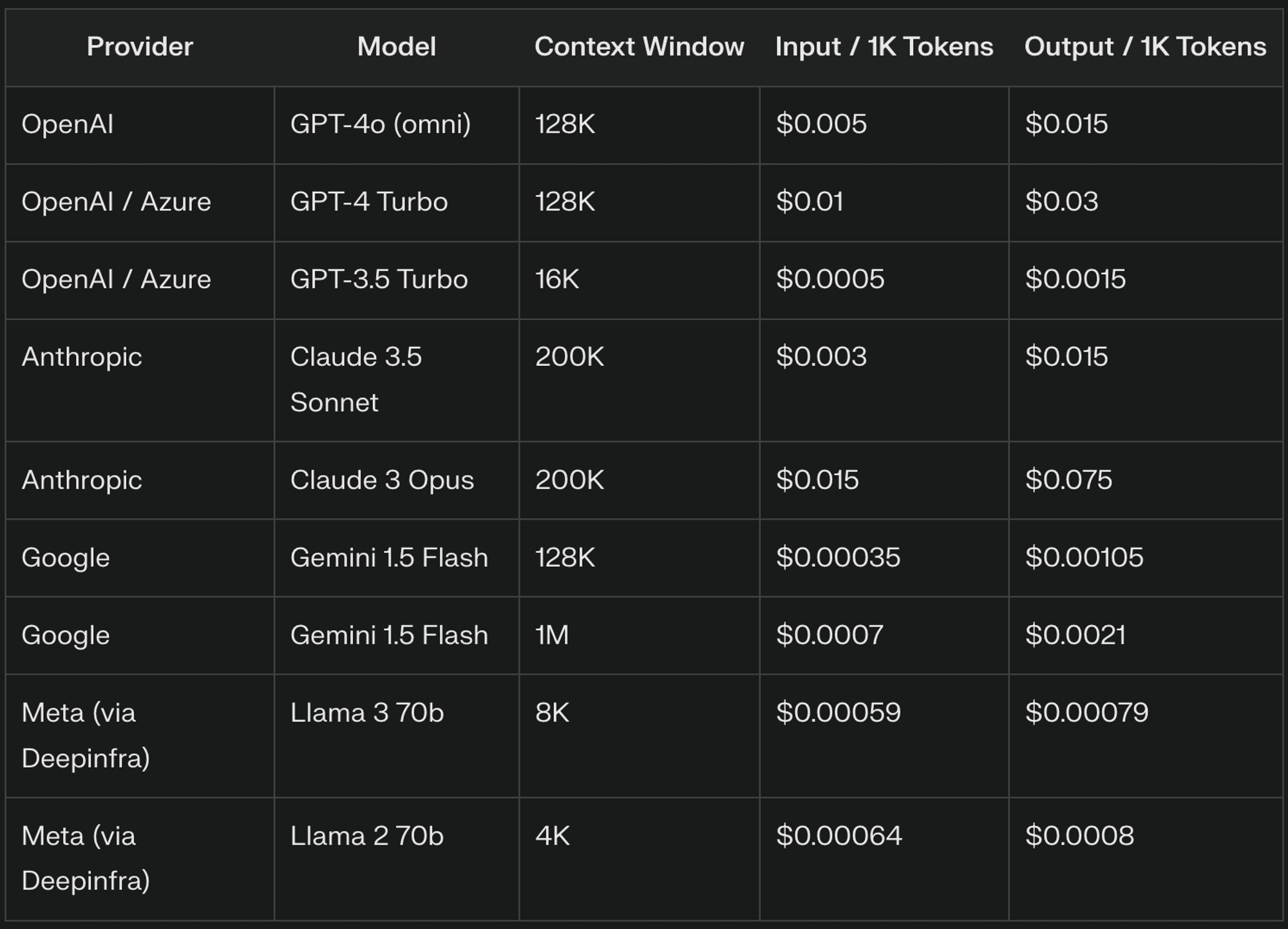Click the $0.0021 output price cell
The image size is (1288, 929).
click(x=1146, y=635)
